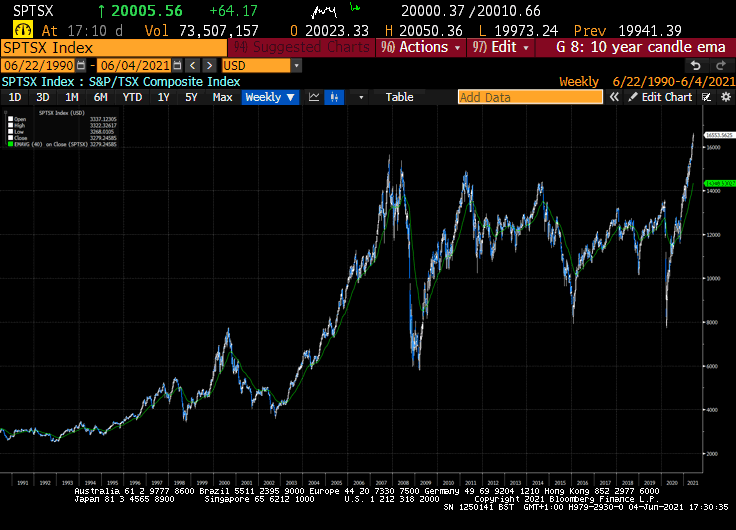Screen dimensions: 736x530
Task: Open the chart annotation notes icon
Action: (706, 97)
